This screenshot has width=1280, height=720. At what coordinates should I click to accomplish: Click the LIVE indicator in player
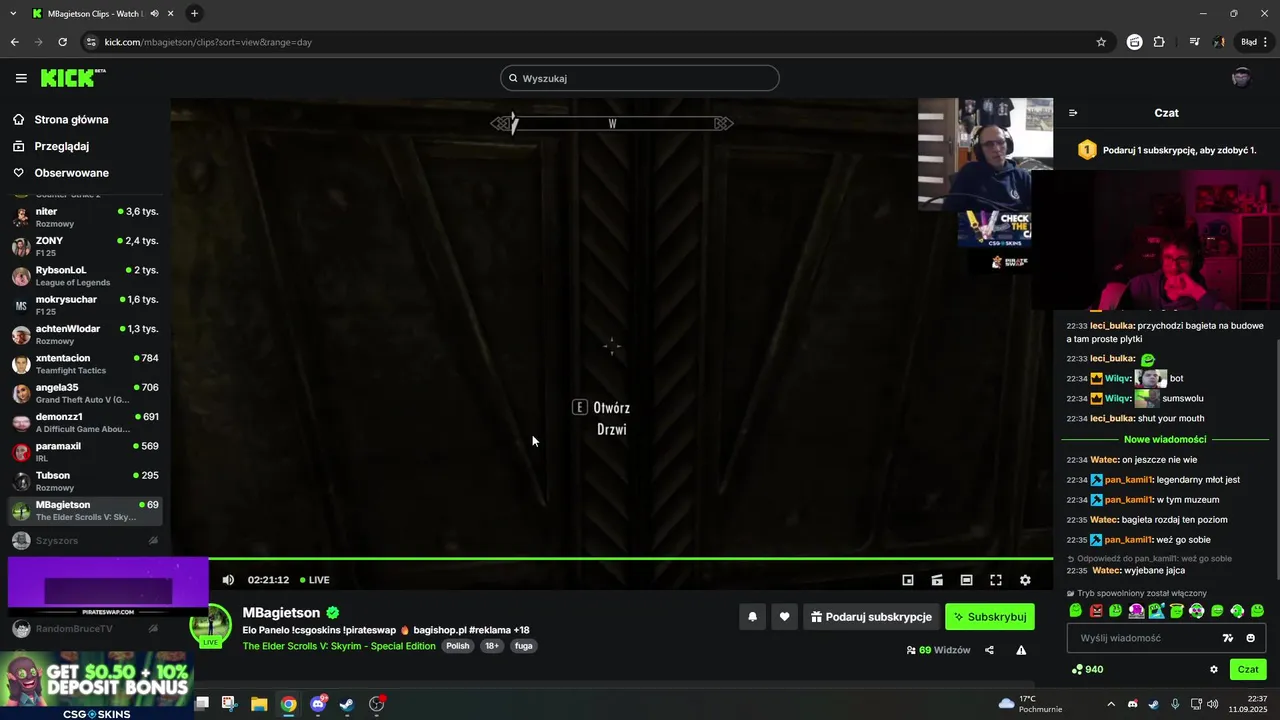tap(315, 580)
